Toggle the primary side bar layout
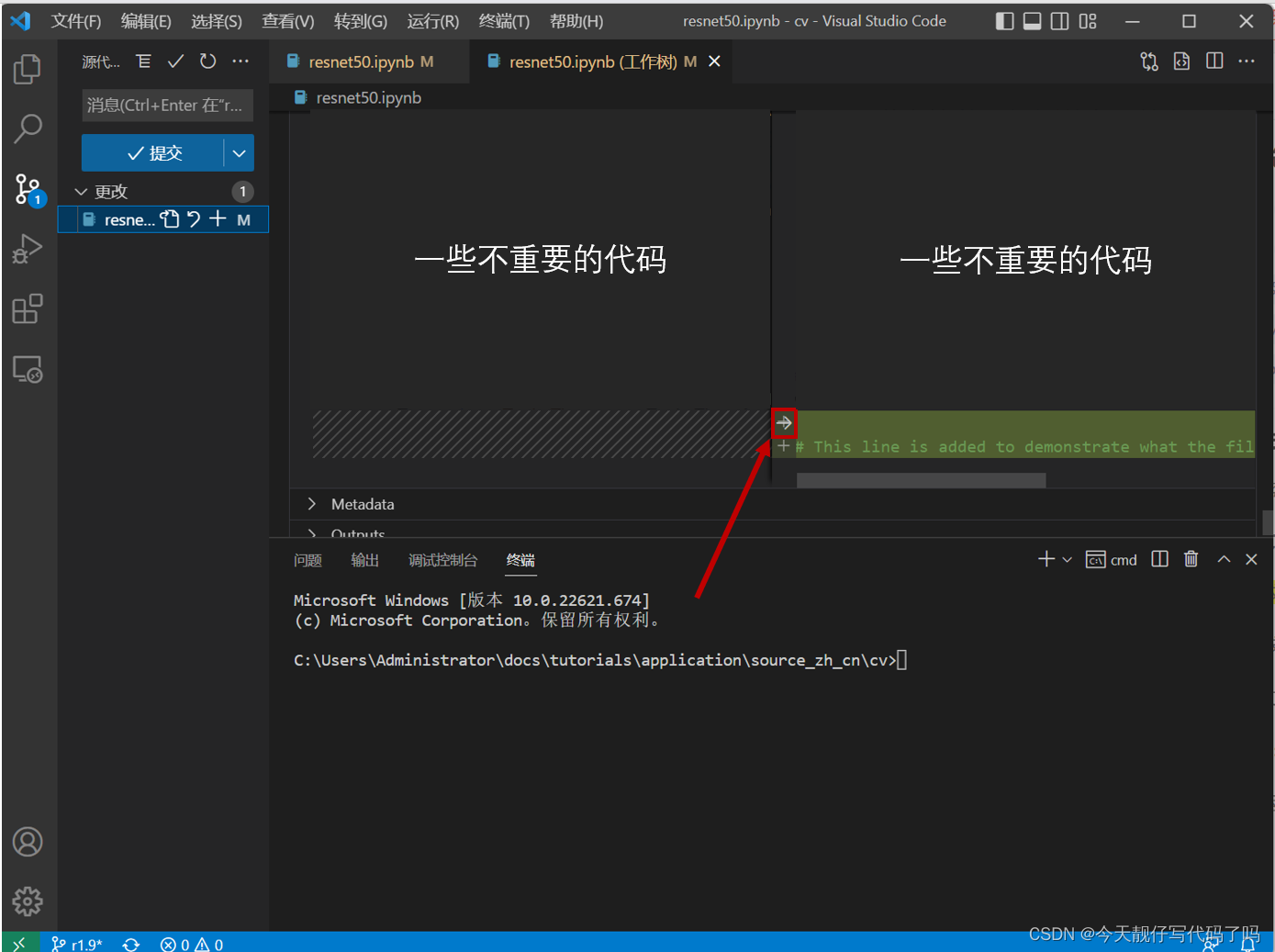 (x=1005, y=21)
